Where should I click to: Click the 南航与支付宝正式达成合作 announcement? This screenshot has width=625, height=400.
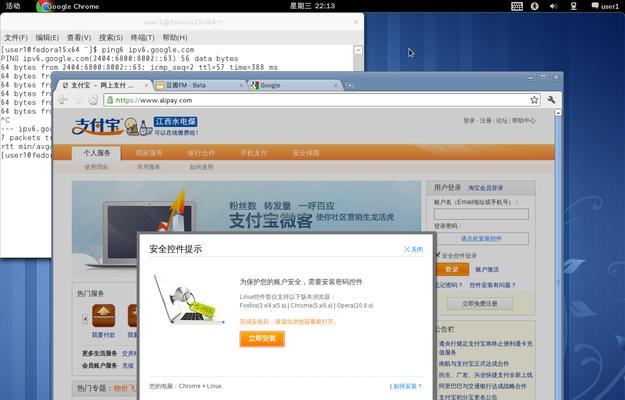(474, 364)
